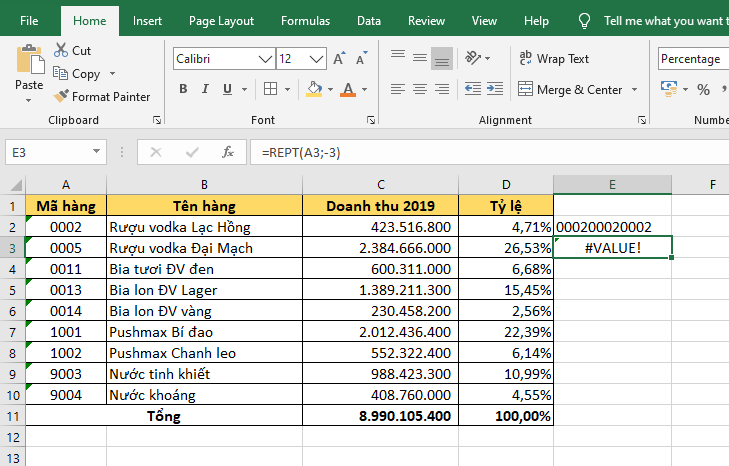Screen dimensions: 729x466
Task: Open the Merge & Center dropdown arrow
Action: point(634,90)
